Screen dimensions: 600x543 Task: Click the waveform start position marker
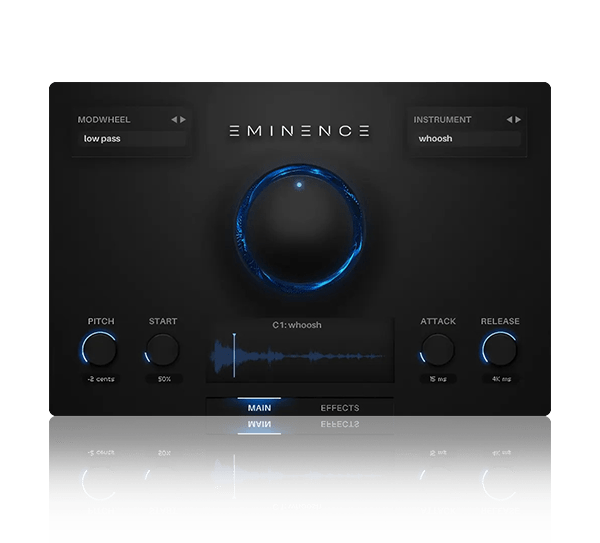234,355
